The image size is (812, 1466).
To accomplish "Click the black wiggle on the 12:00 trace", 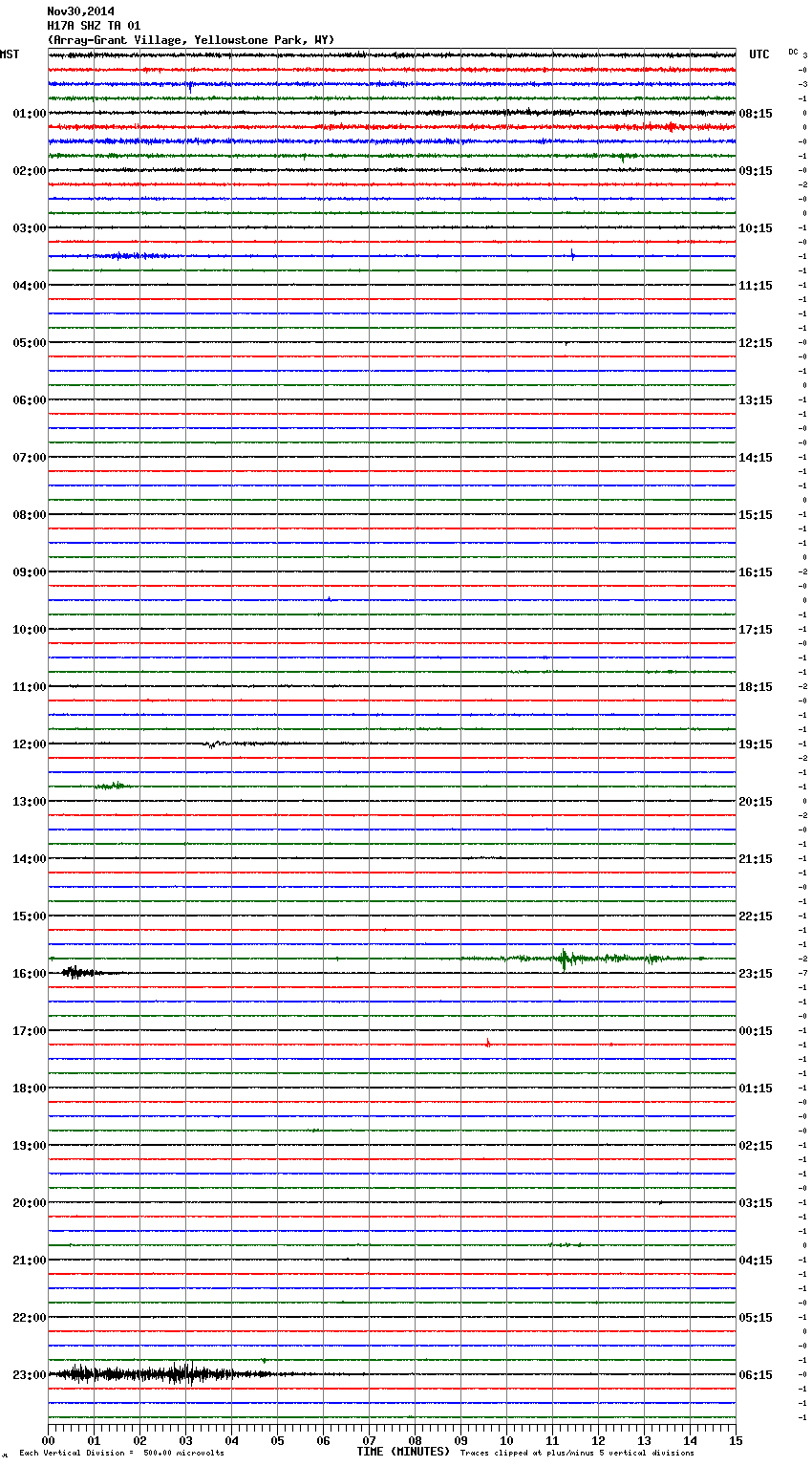I will pos(213,744).
